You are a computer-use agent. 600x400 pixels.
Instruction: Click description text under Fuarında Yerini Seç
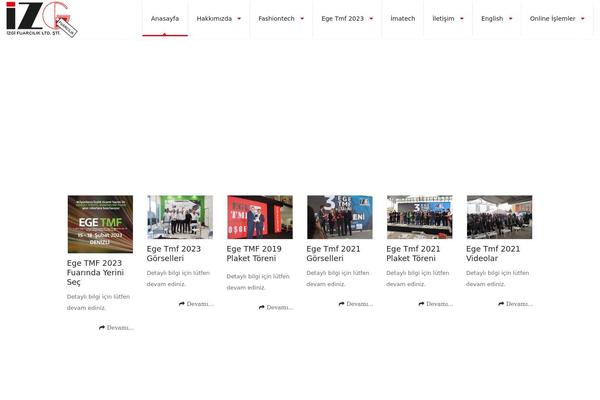[98, 302]
